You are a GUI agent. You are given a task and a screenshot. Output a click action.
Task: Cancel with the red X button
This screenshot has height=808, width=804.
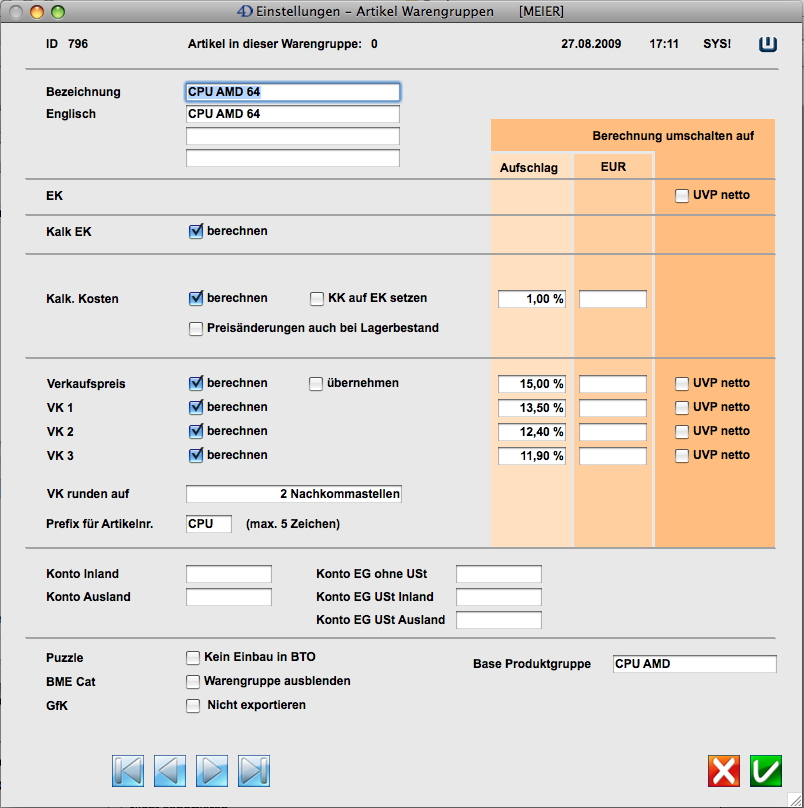click(x=724, y=771)
